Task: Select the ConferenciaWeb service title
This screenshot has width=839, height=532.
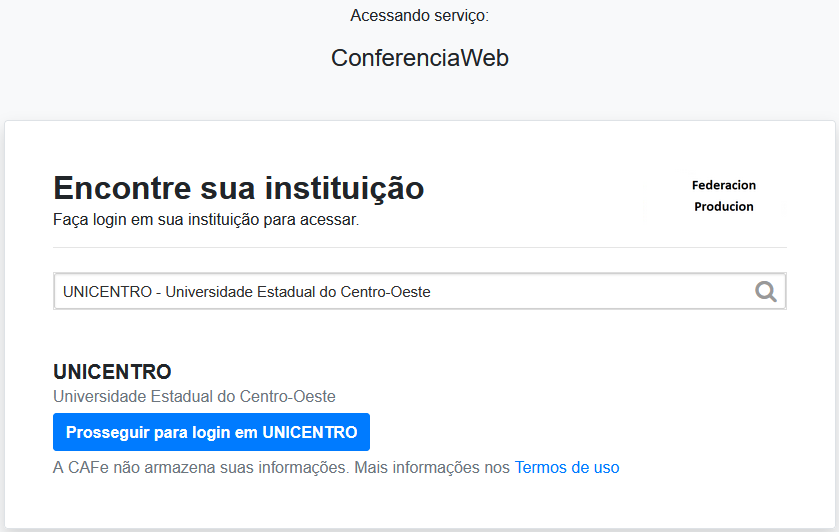Action: point(420,58)
